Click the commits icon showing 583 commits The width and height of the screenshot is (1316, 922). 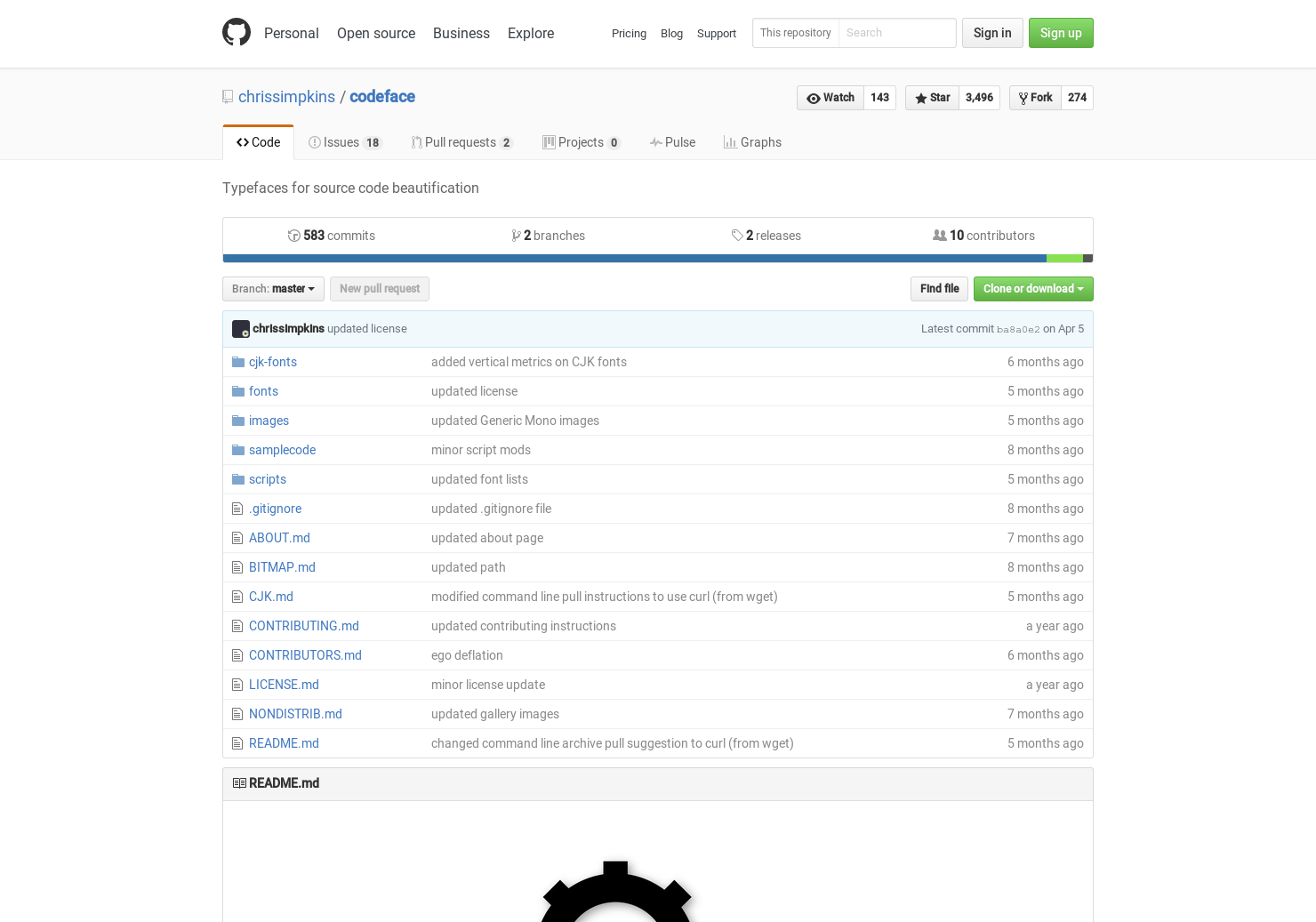click(293, 235)
